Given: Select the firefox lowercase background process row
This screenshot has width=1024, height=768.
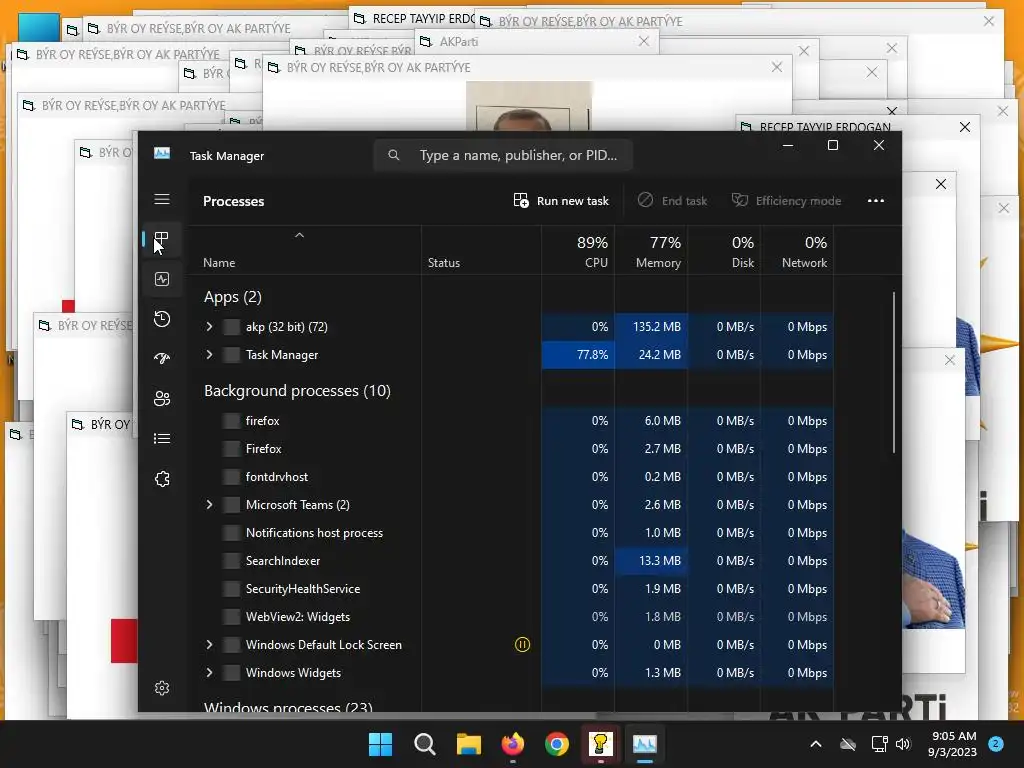Looking at the screenshot, I should click(x=511, y=421).
